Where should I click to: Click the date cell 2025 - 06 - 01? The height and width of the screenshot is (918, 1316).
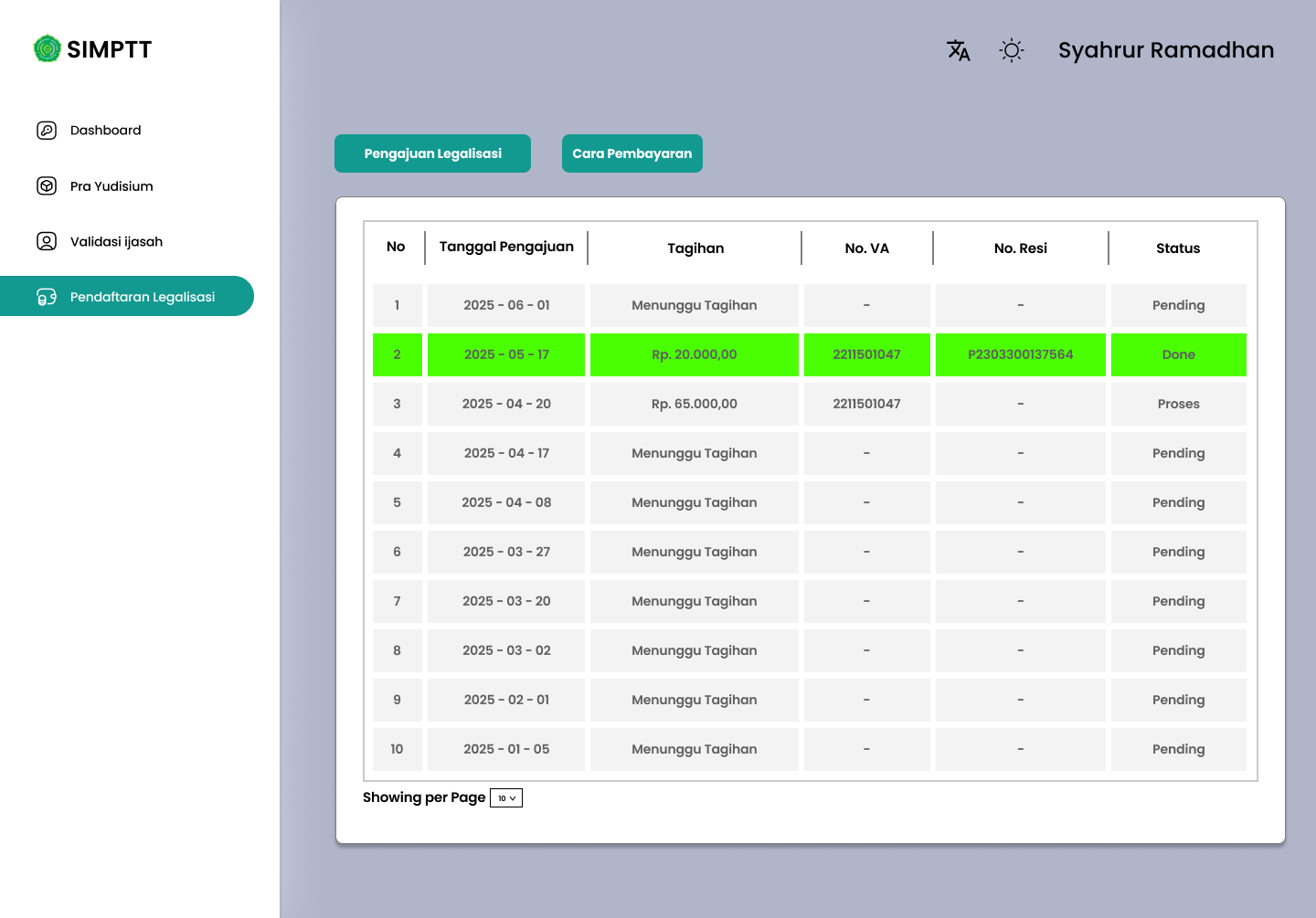coord(506,305)
